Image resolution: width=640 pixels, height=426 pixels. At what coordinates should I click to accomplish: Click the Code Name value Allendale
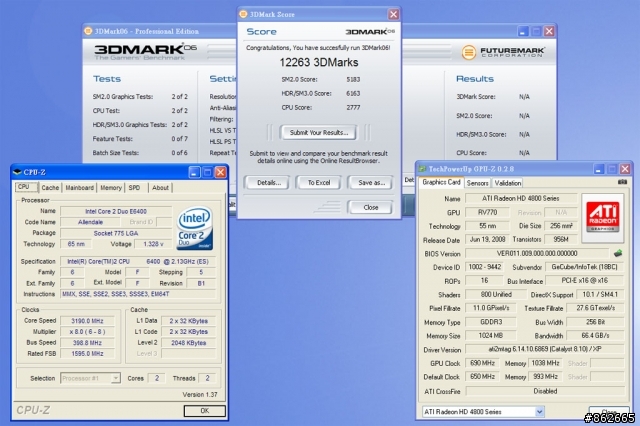click(90, 222)
